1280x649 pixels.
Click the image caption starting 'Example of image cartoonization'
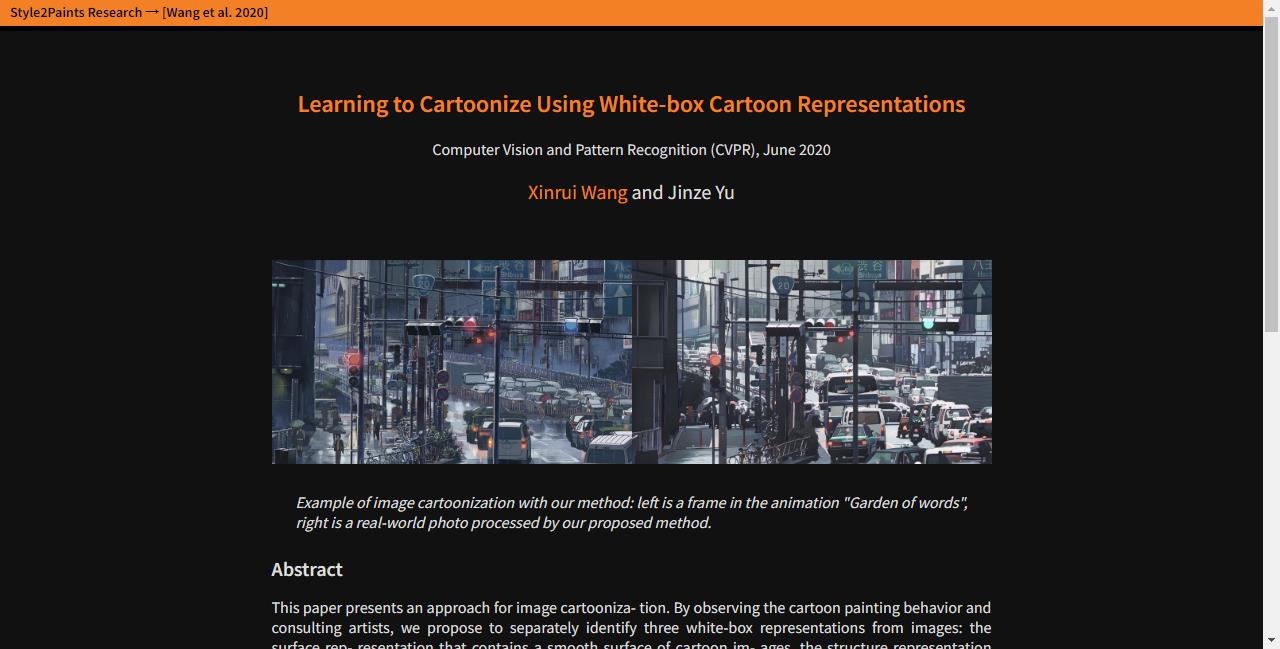632,512
